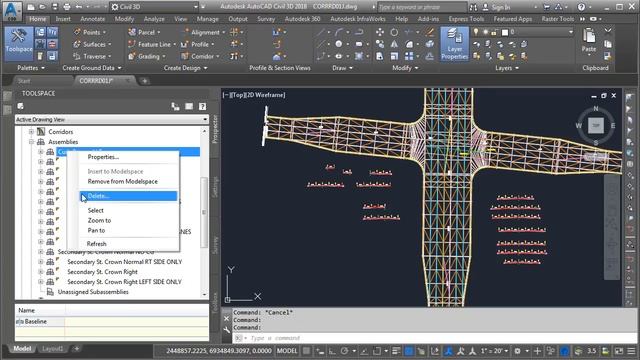Select Secondary St. Crown Normal RT SIDE ONLY
Image resolution: width=640 pixels, height=360 pixels.
click(x=124, y=262)
